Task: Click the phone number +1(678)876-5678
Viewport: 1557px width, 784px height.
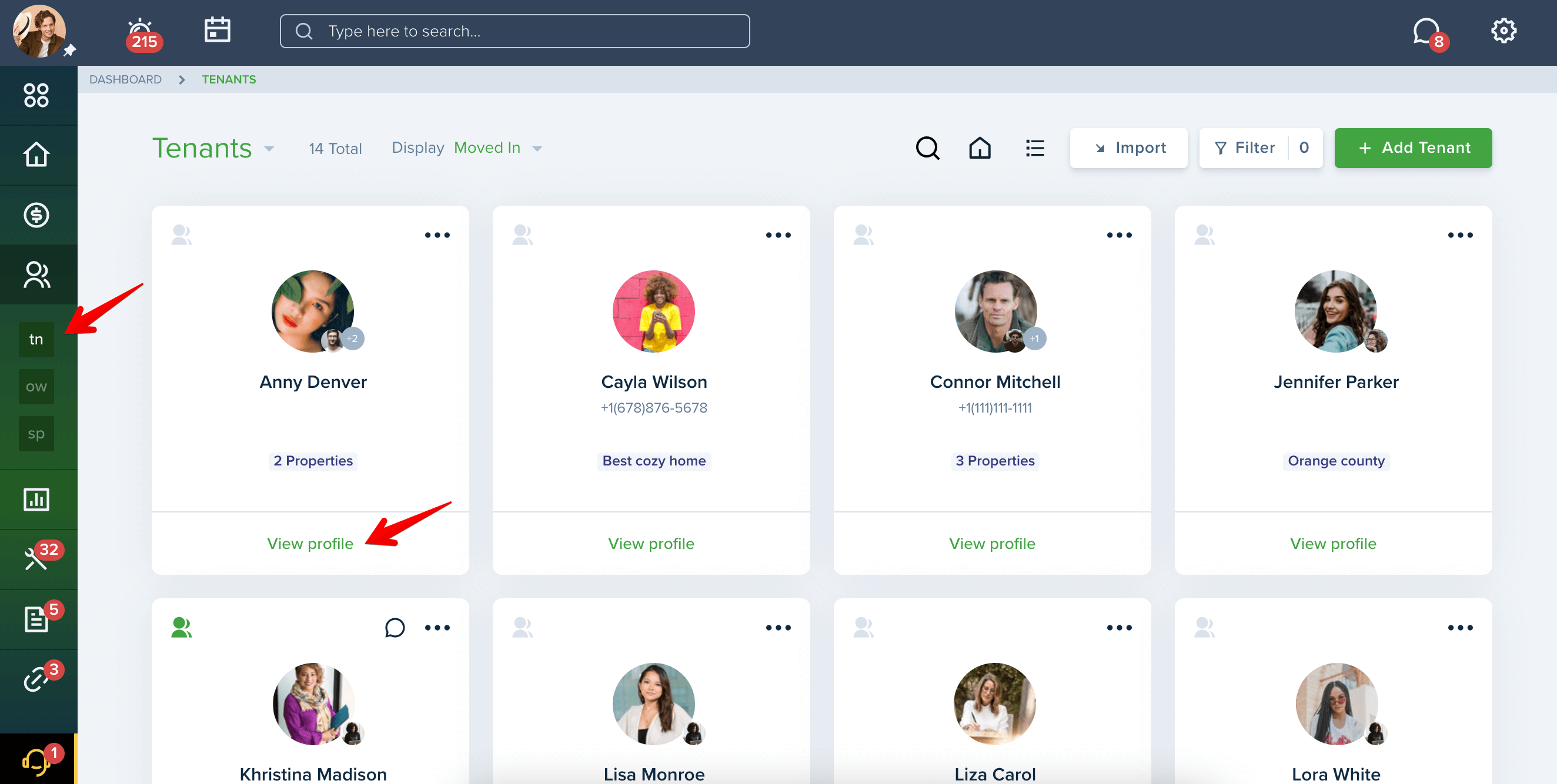Action: 653,408
